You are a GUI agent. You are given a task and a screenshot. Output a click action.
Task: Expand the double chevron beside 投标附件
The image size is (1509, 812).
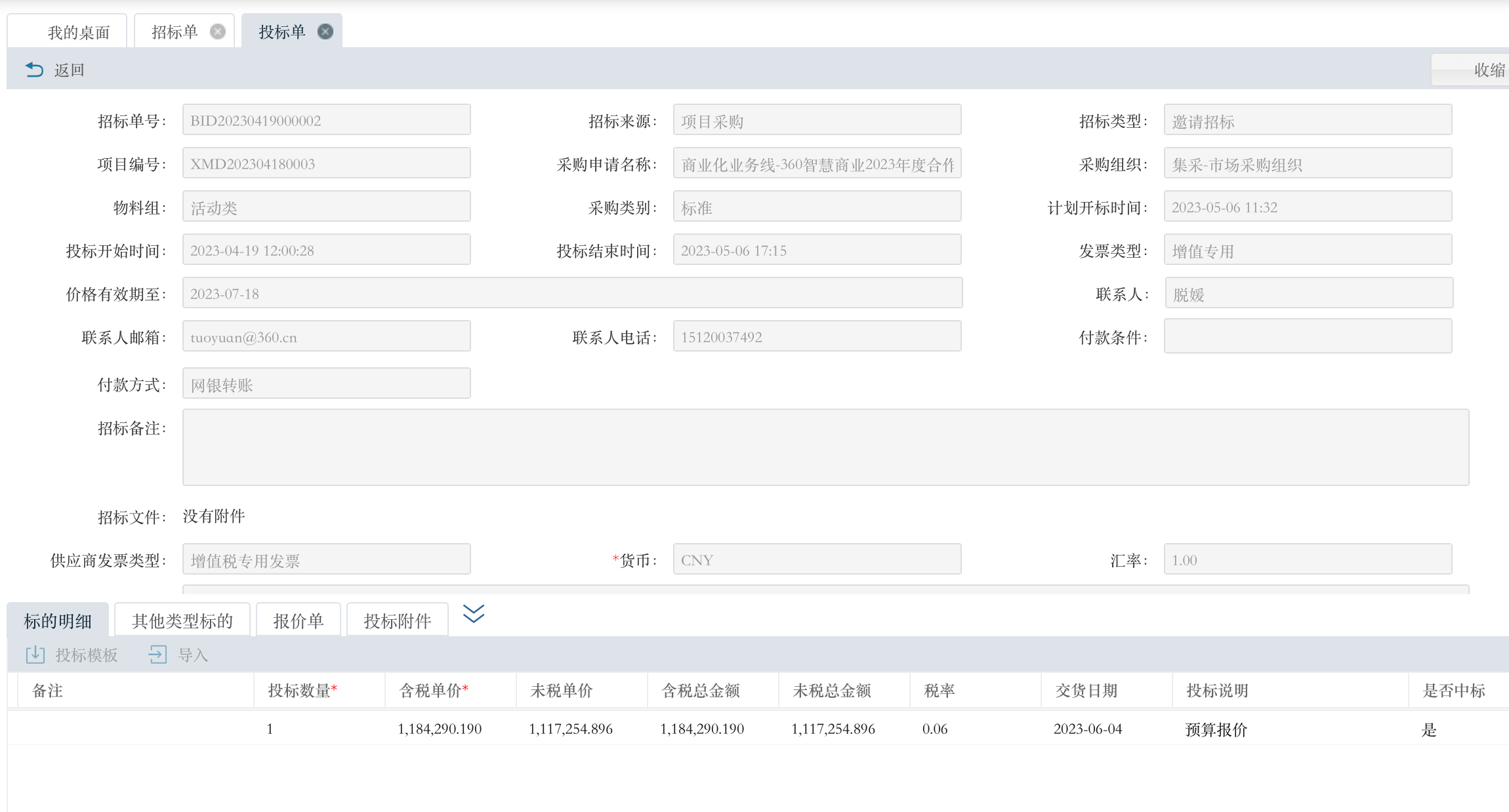(473, 614)
